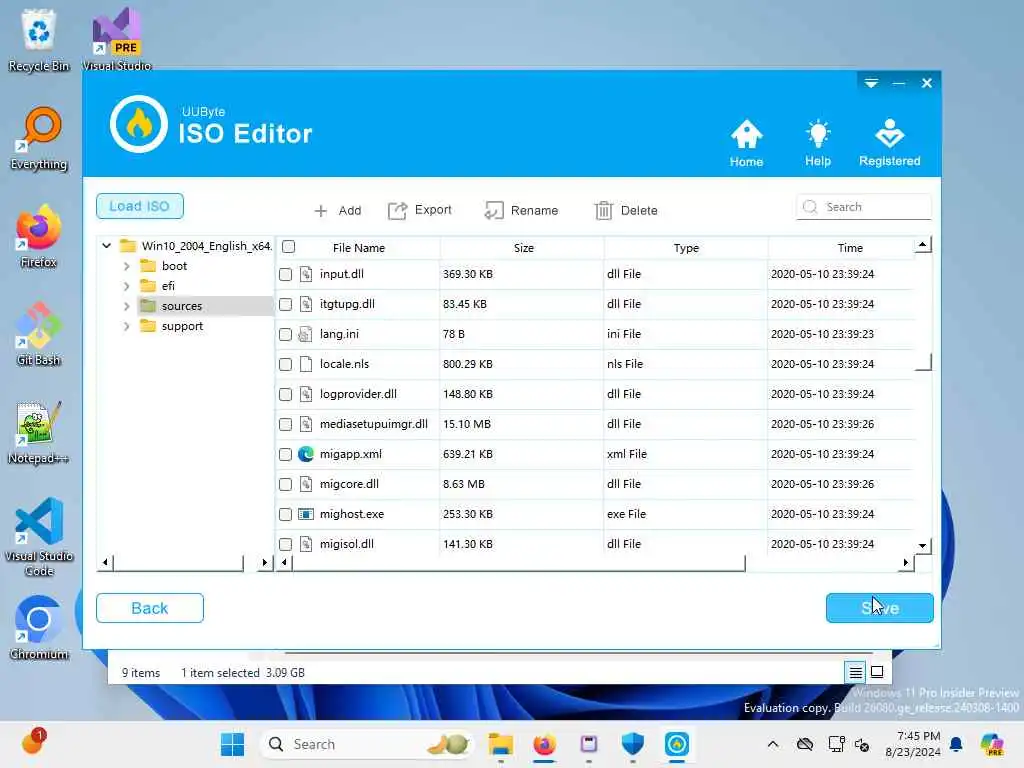Click file list horizontal scroll right arrow
The width and height of the screenshot is (1024, 768).
tap(906, 562)
